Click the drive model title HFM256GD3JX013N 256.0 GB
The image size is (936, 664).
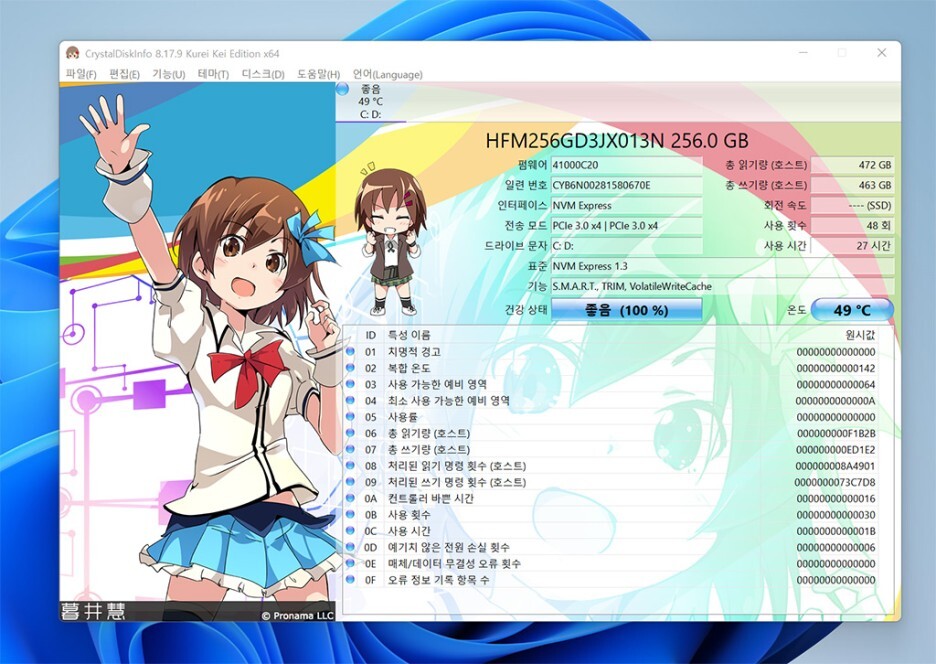[617, 141]
